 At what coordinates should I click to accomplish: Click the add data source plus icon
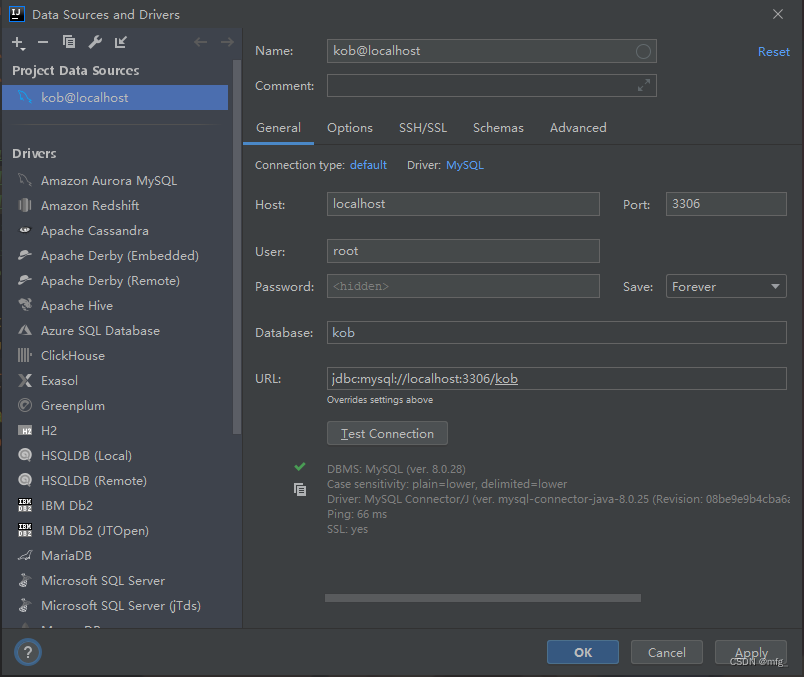(17, 42)
